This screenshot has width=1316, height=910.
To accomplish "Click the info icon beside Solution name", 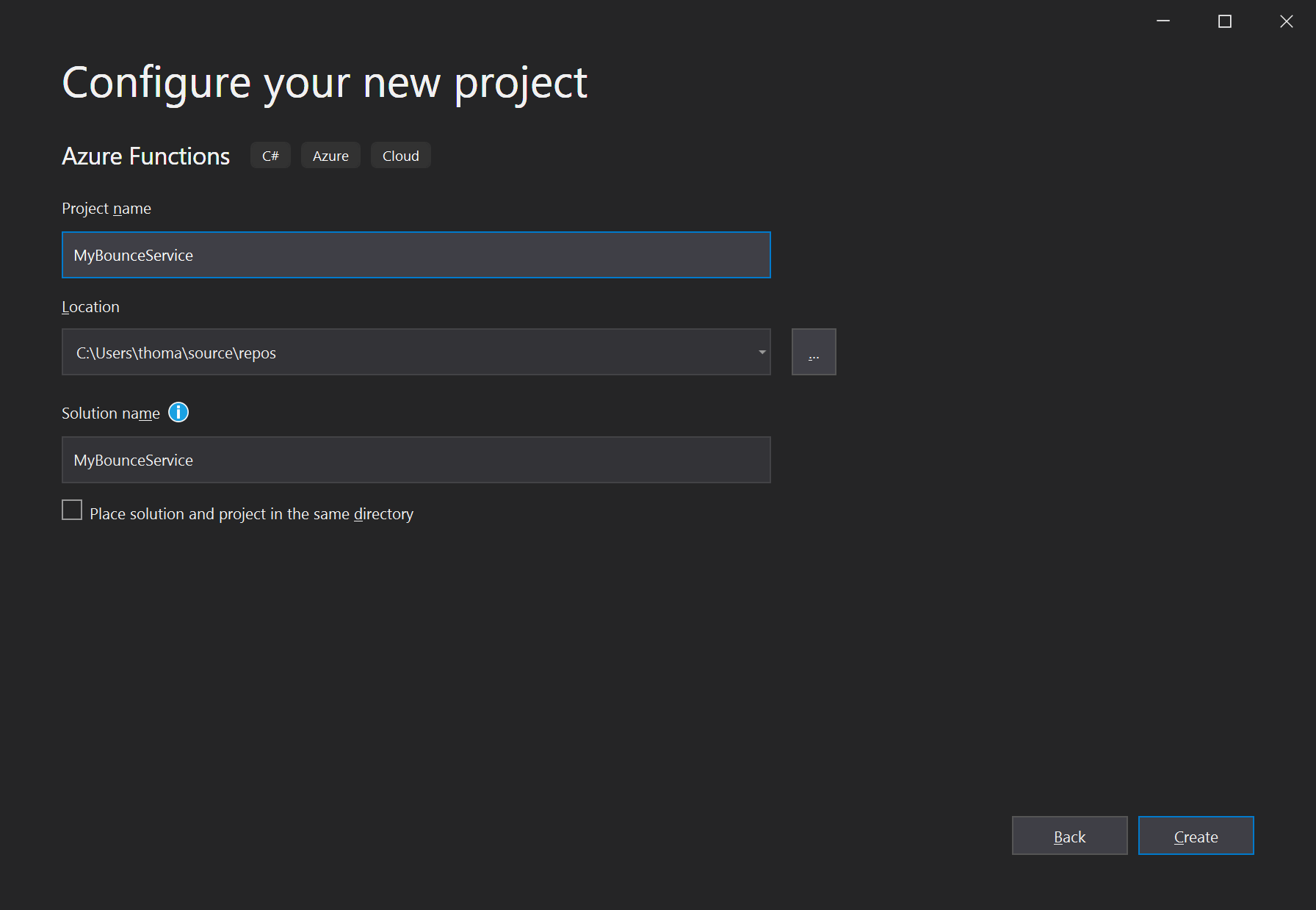I will point(178,413).
